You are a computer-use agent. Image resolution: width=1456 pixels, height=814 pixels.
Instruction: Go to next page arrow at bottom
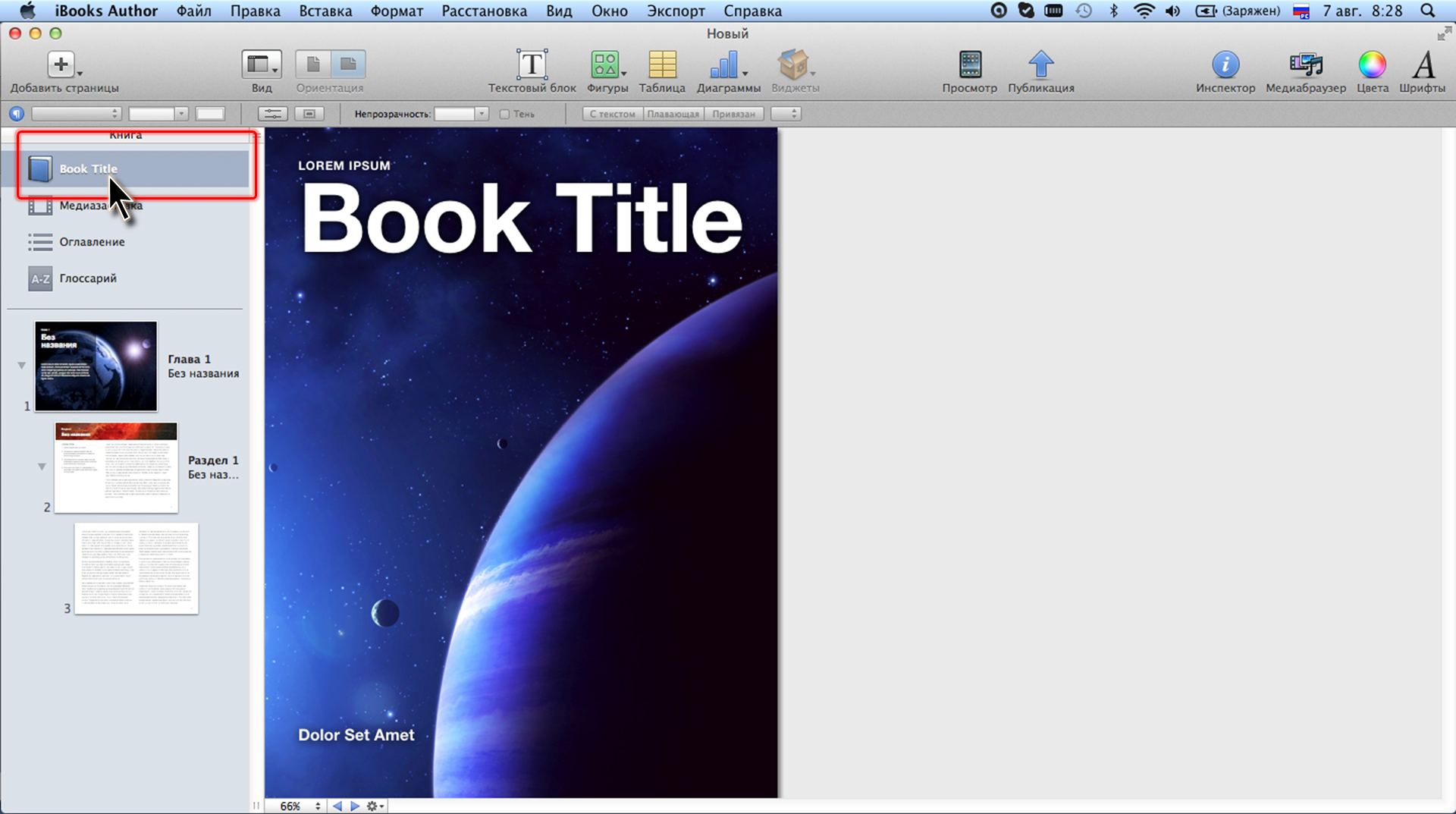click(x=354, y=806)
